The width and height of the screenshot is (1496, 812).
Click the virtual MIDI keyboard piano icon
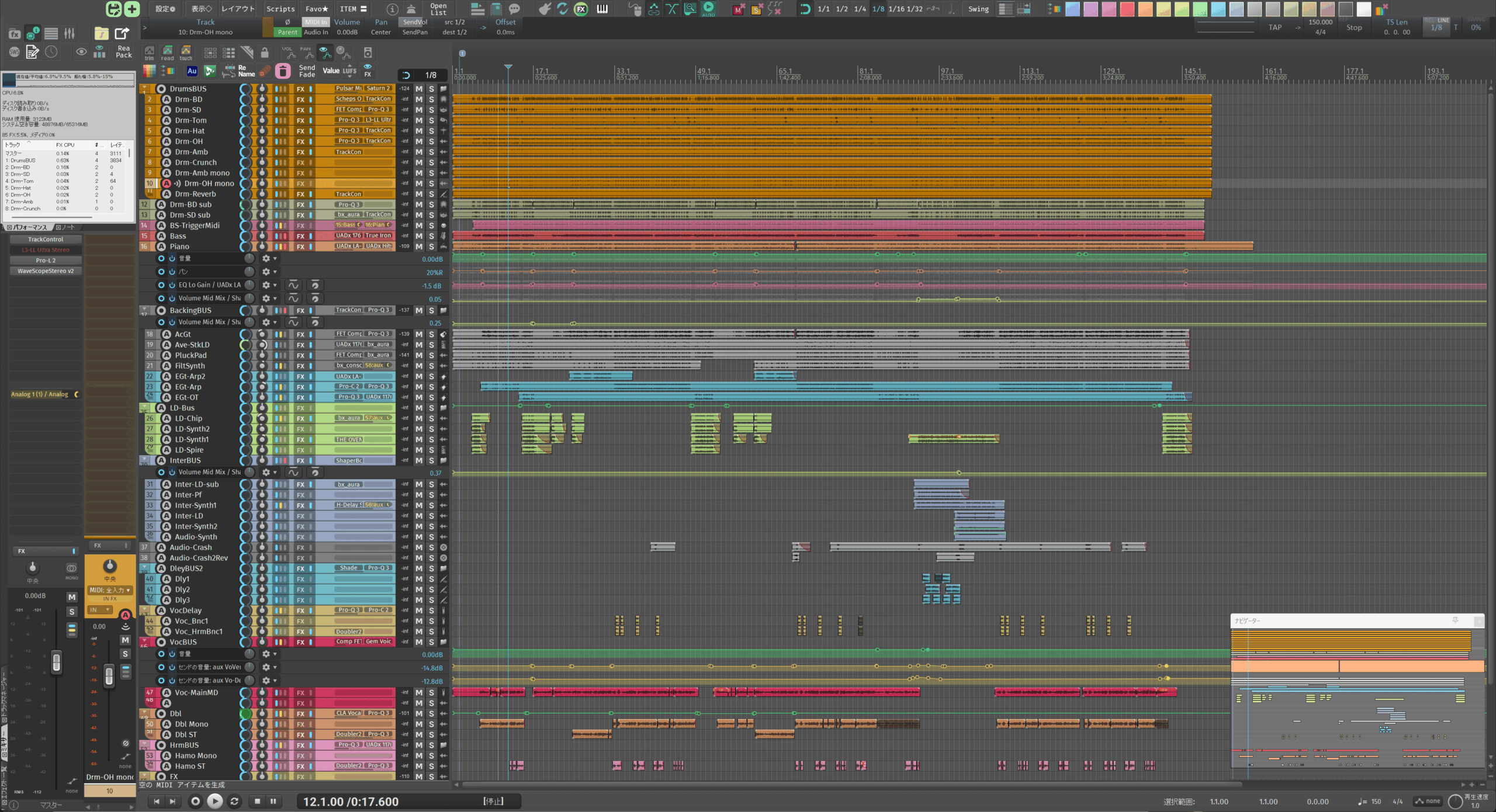click(602, 9)
